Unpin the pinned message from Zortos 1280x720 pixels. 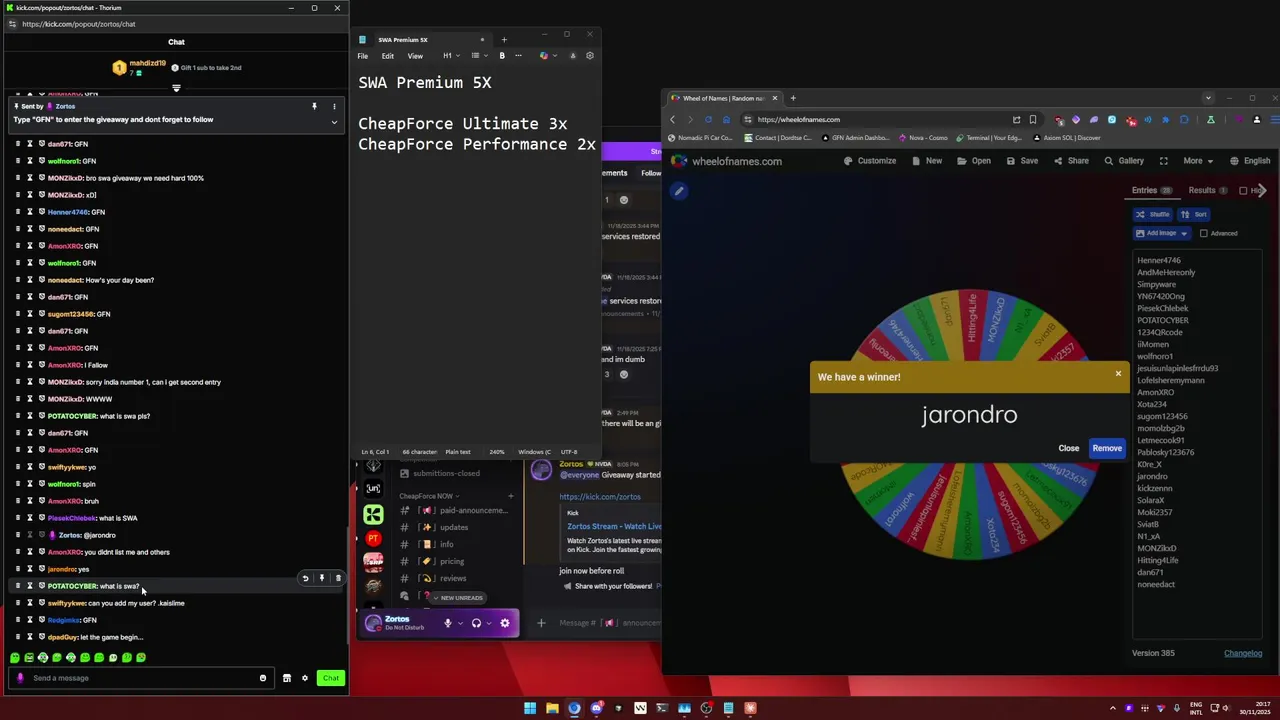[x=314, y=106]
